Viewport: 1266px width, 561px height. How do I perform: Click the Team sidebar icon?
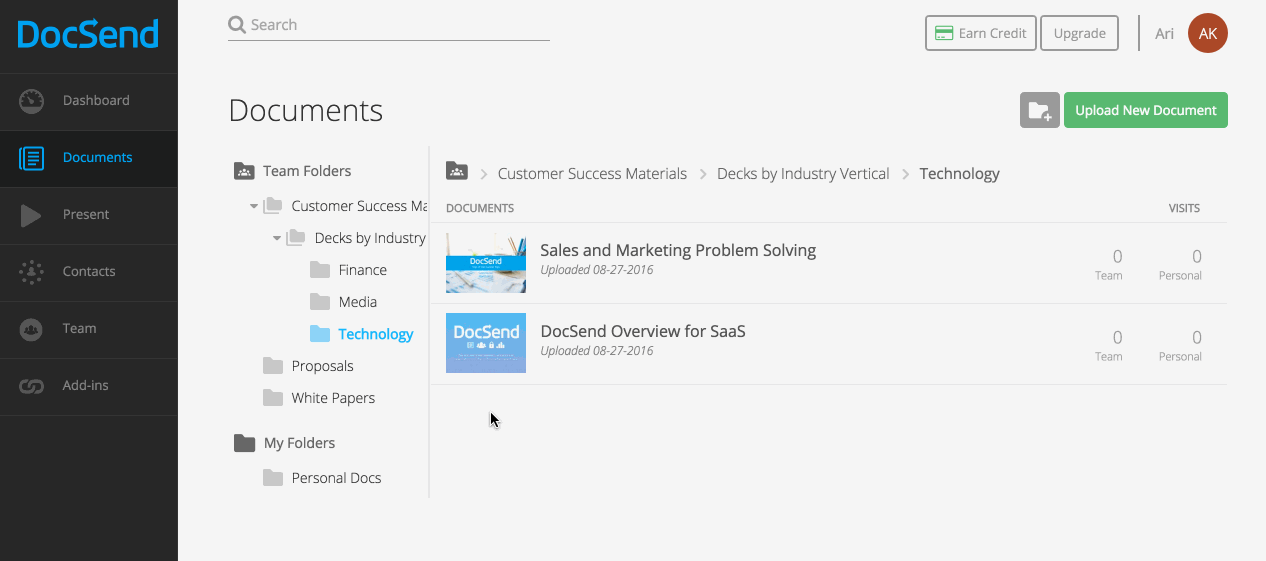click(32, 329)
